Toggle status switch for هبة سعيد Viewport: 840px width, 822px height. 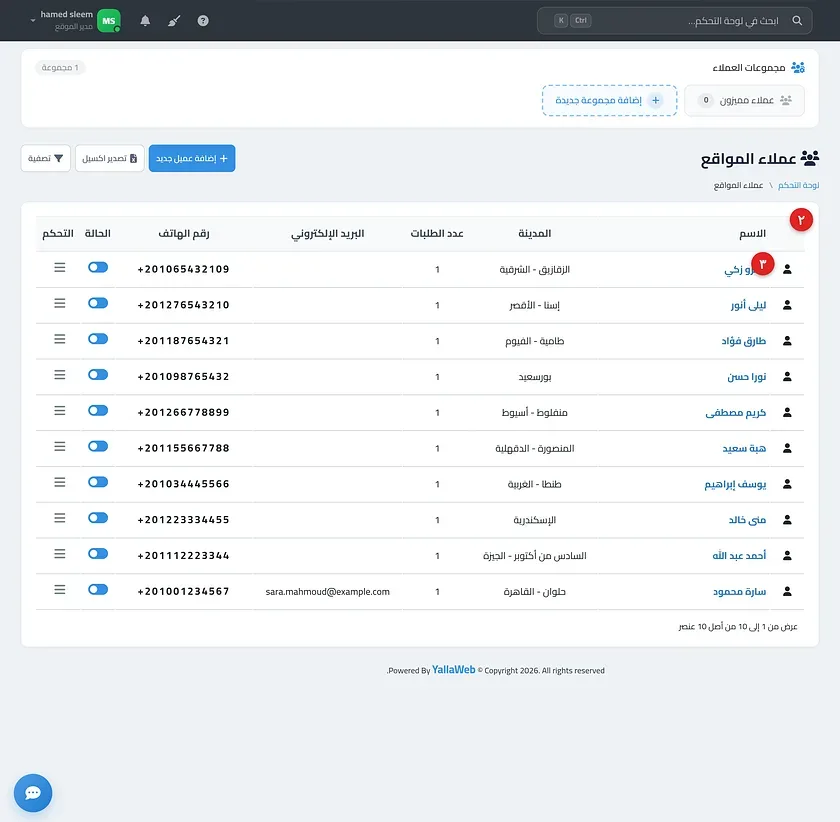98,446
